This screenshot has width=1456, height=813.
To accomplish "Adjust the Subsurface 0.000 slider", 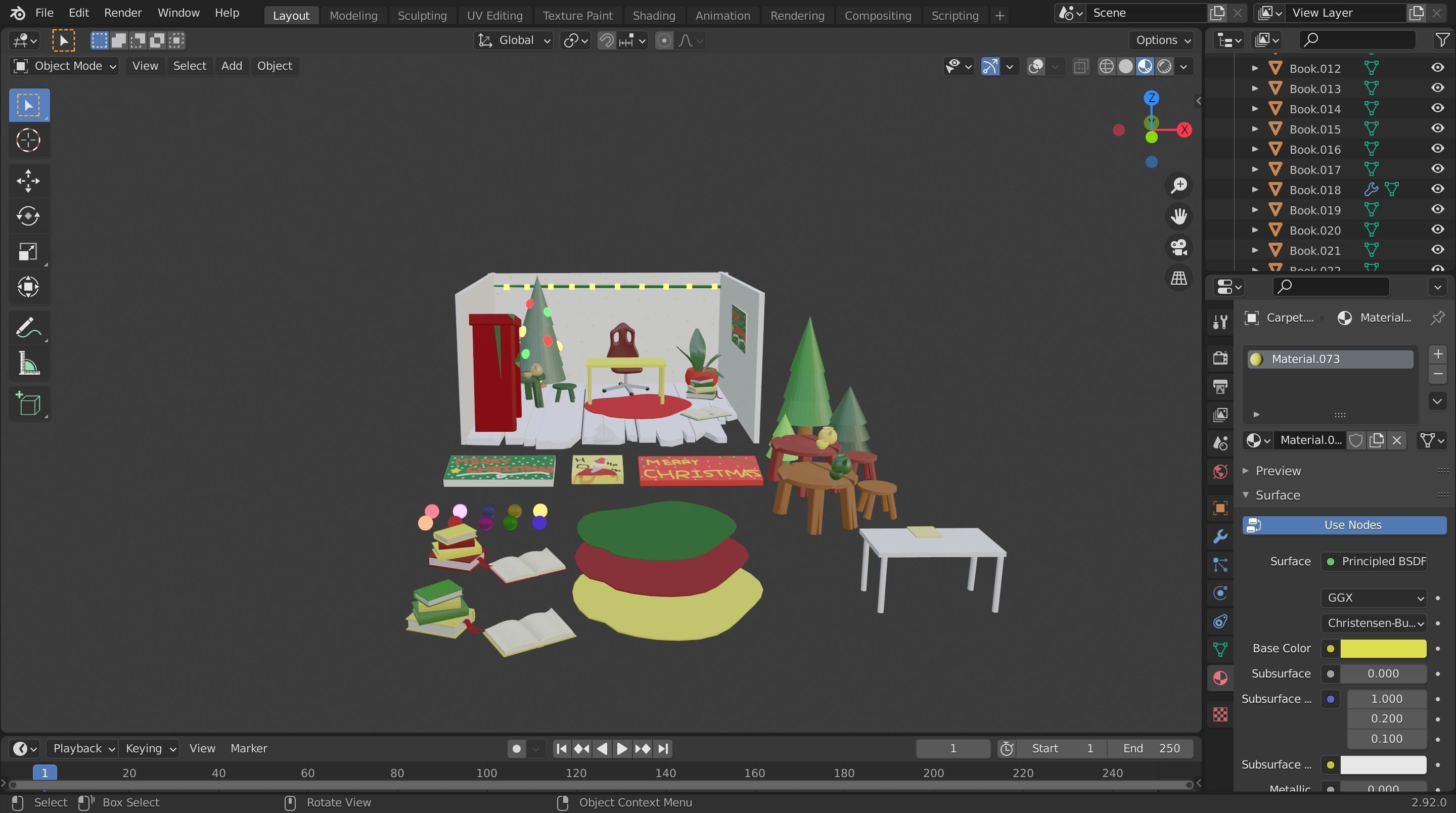I will [1383, 674].
